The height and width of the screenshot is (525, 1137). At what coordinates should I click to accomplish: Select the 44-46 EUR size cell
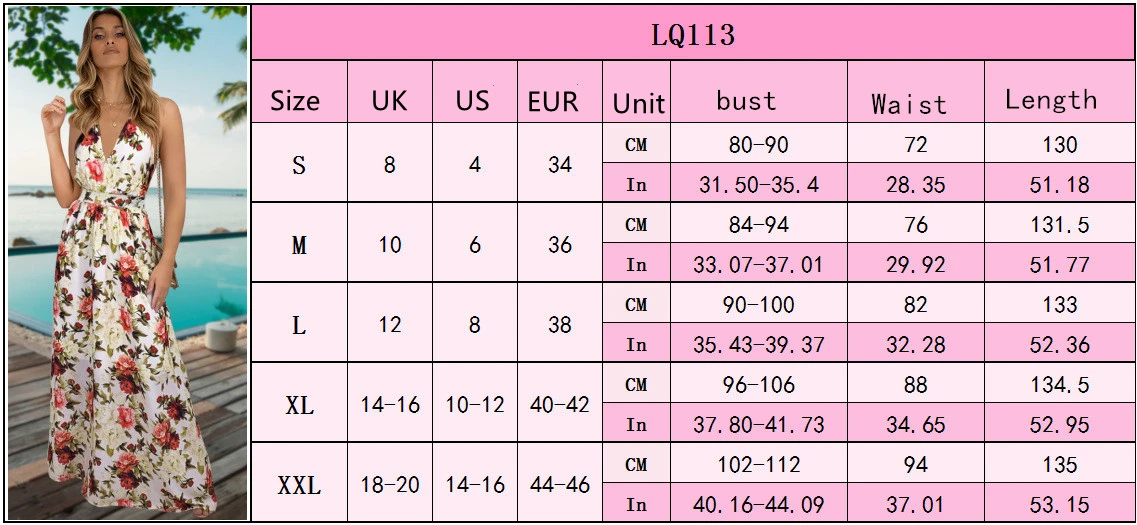click(560, 485)
